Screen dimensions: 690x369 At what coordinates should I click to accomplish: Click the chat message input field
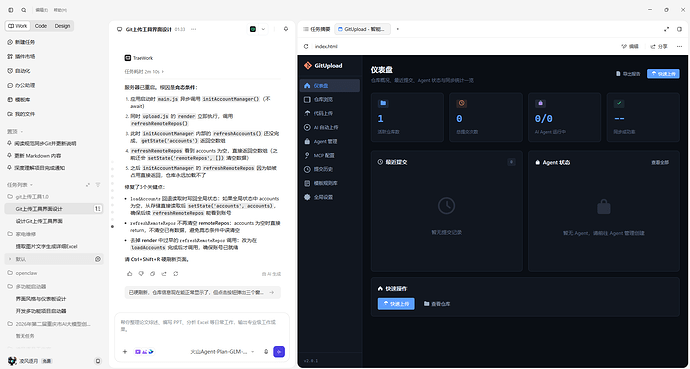[202, 325]
